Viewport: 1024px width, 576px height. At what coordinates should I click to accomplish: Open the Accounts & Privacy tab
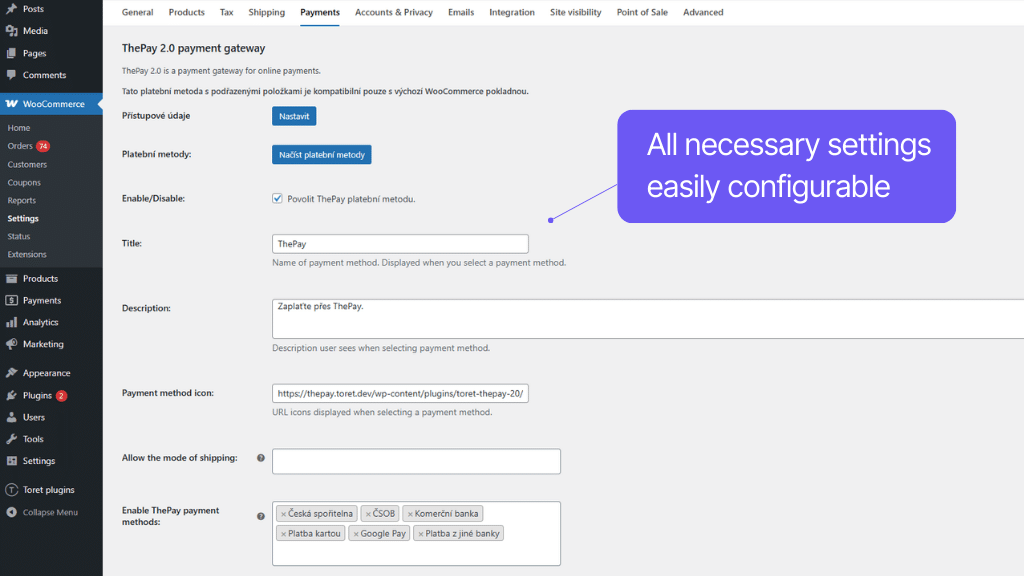click(394, 12)
